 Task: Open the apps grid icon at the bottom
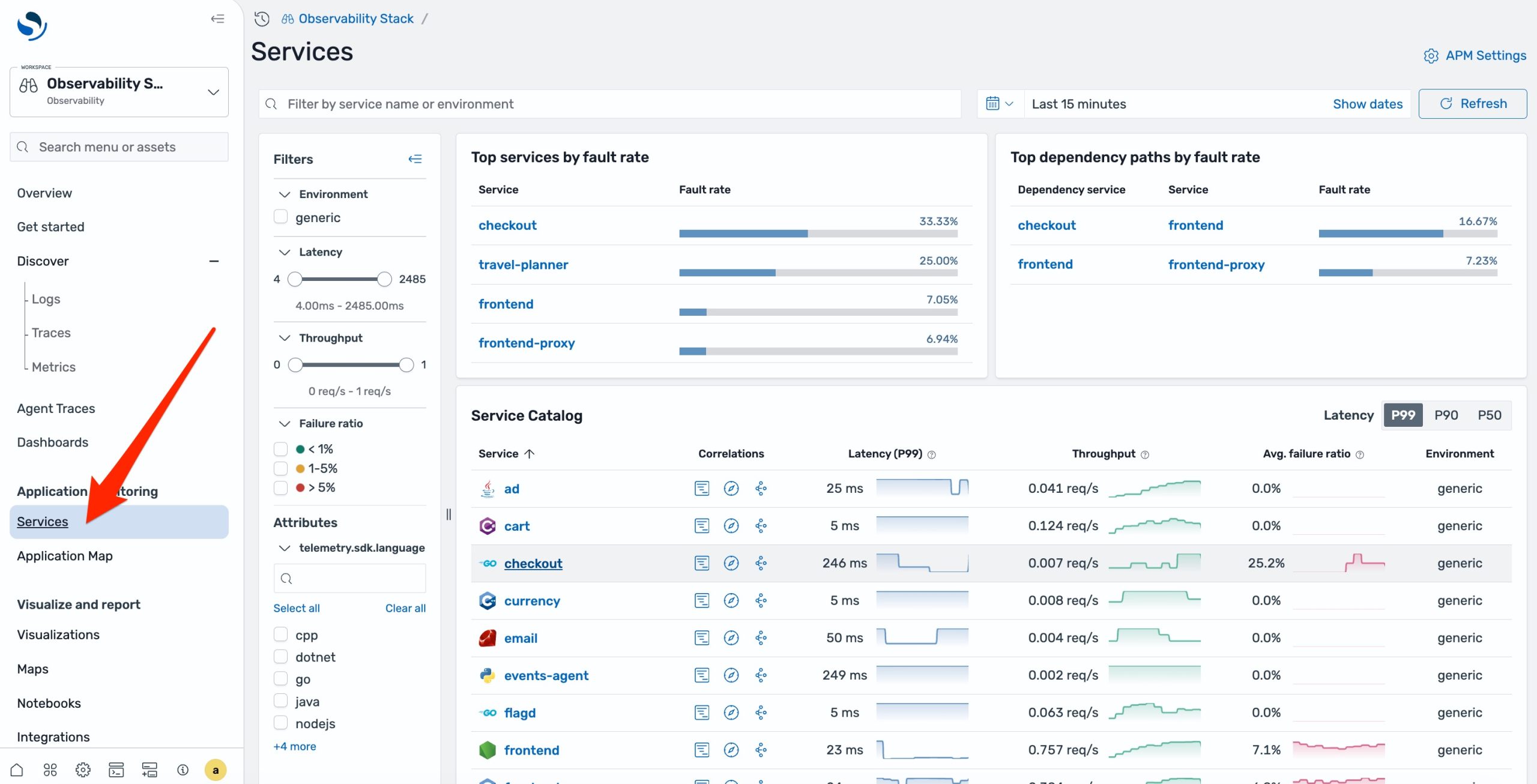(x=50, y=769)
